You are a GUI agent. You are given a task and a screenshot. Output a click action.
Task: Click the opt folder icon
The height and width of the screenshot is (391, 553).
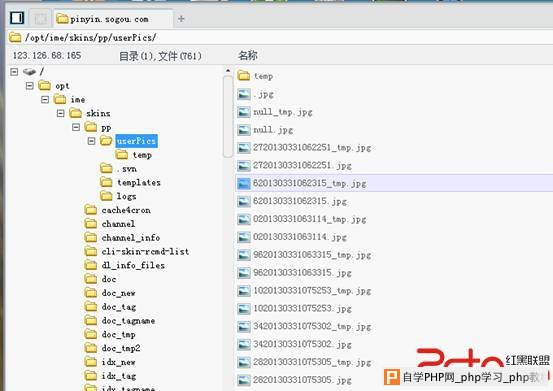pyautogui.click(x=45, y=85)
